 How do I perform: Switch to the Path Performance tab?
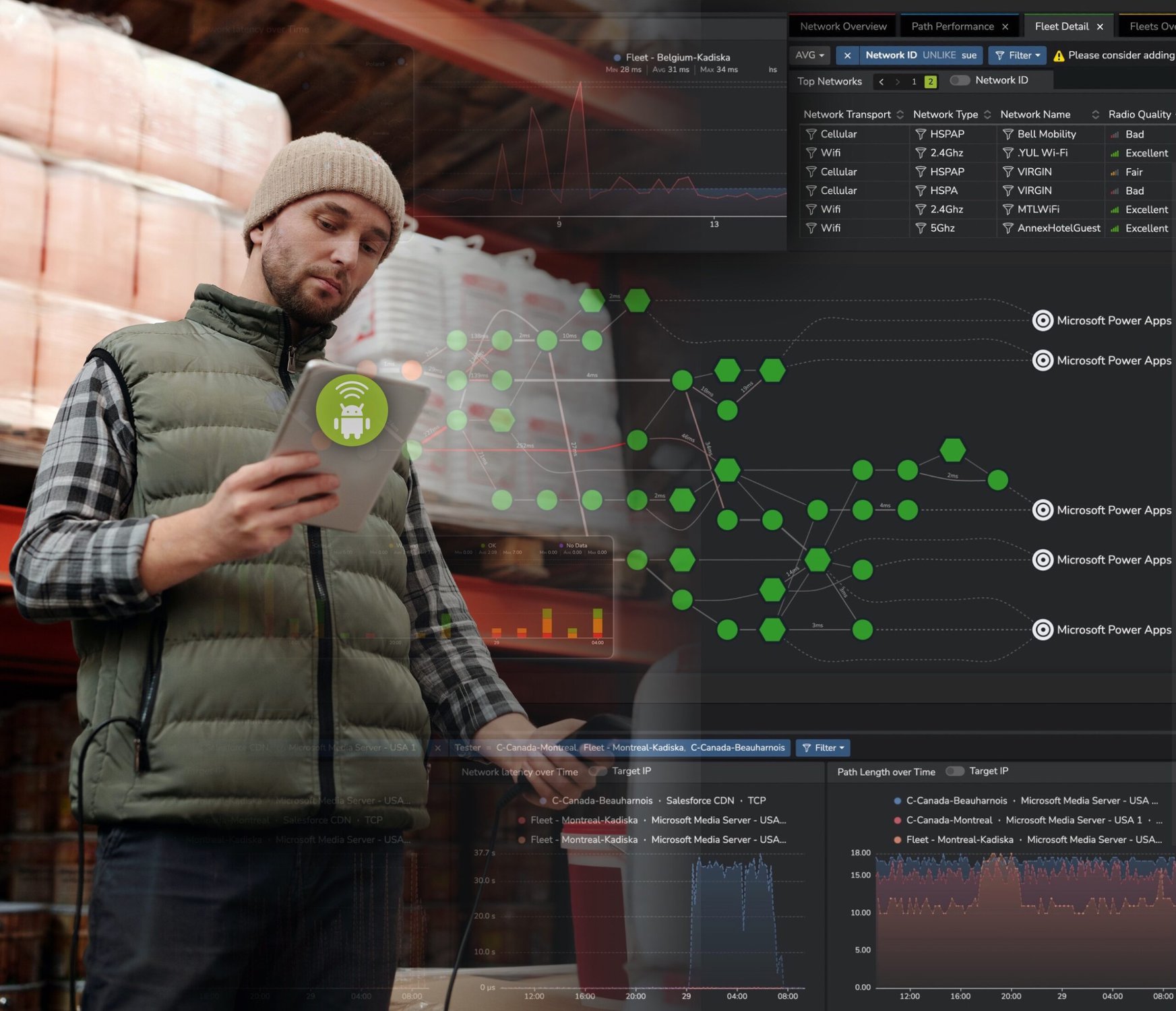pyautogui.click(x=952, y=26)
